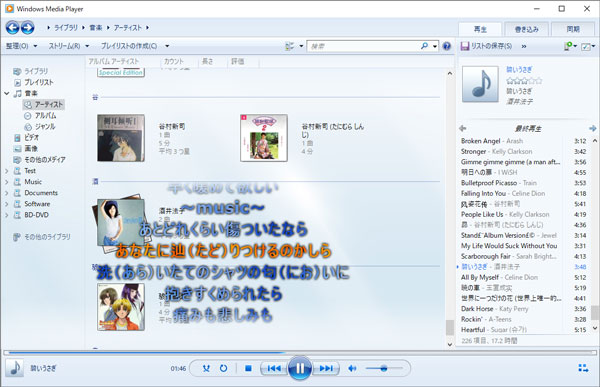Expand the Software library node
The height and width of the screenshot is (387, 600).
pyautogui.click(x=7, y=204)
